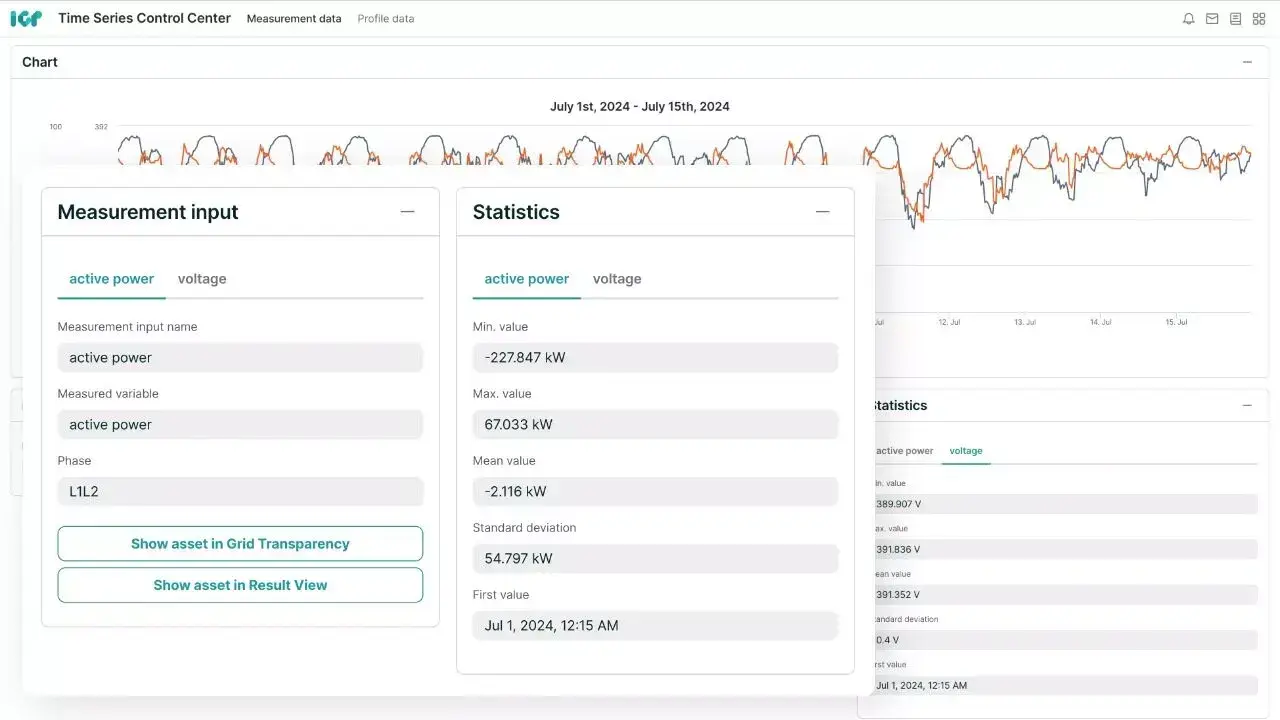Switch to Measurement data in top navigation
Viewport: 1280px width, 720px height.
(294, 19)
